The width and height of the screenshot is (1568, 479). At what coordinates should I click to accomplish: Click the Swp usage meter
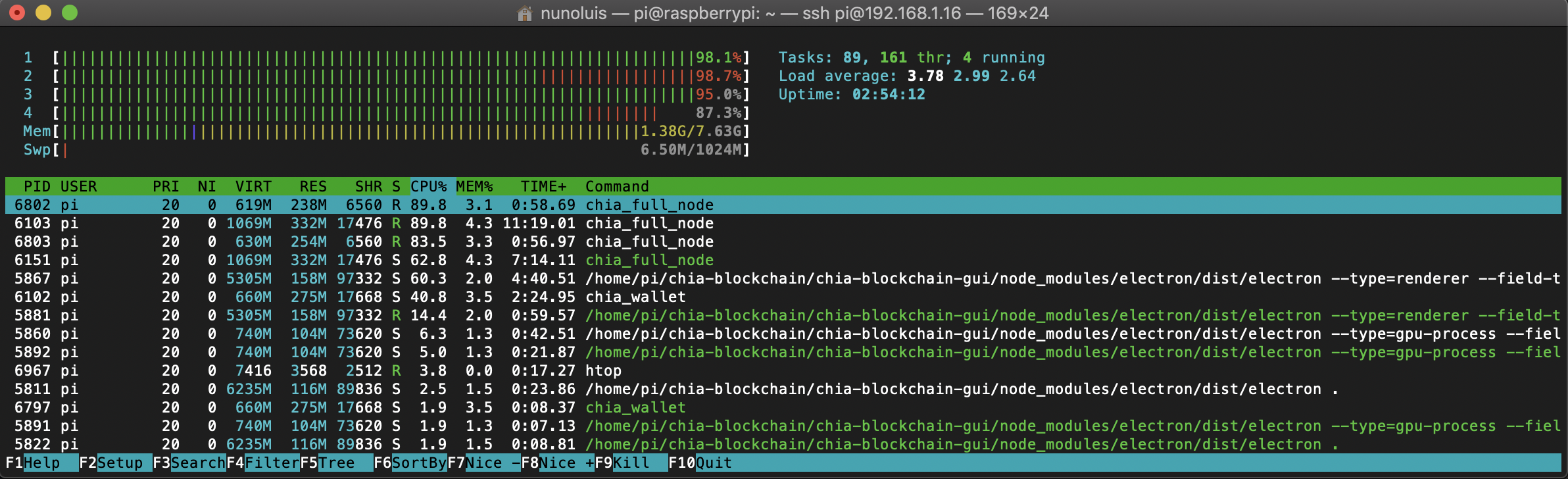(x=387, y=150)
